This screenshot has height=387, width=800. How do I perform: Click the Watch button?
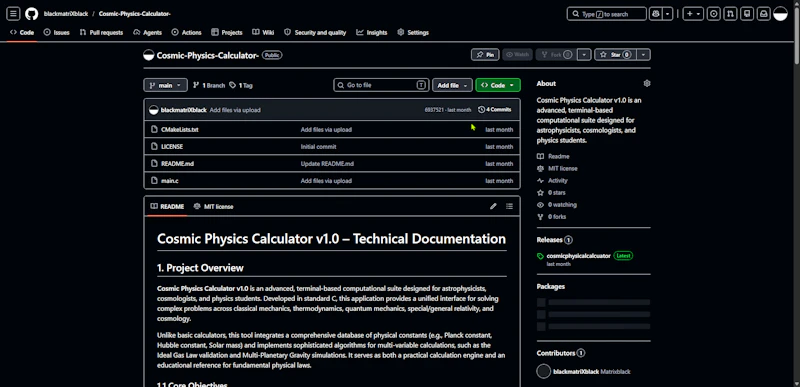pyautogui.click(x=517, y=55)
